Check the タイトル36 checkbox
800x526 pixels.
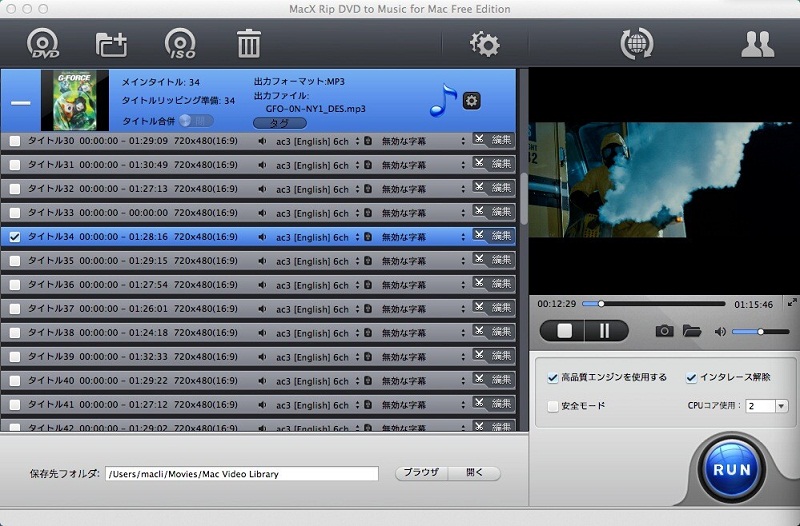click(15, 285)
